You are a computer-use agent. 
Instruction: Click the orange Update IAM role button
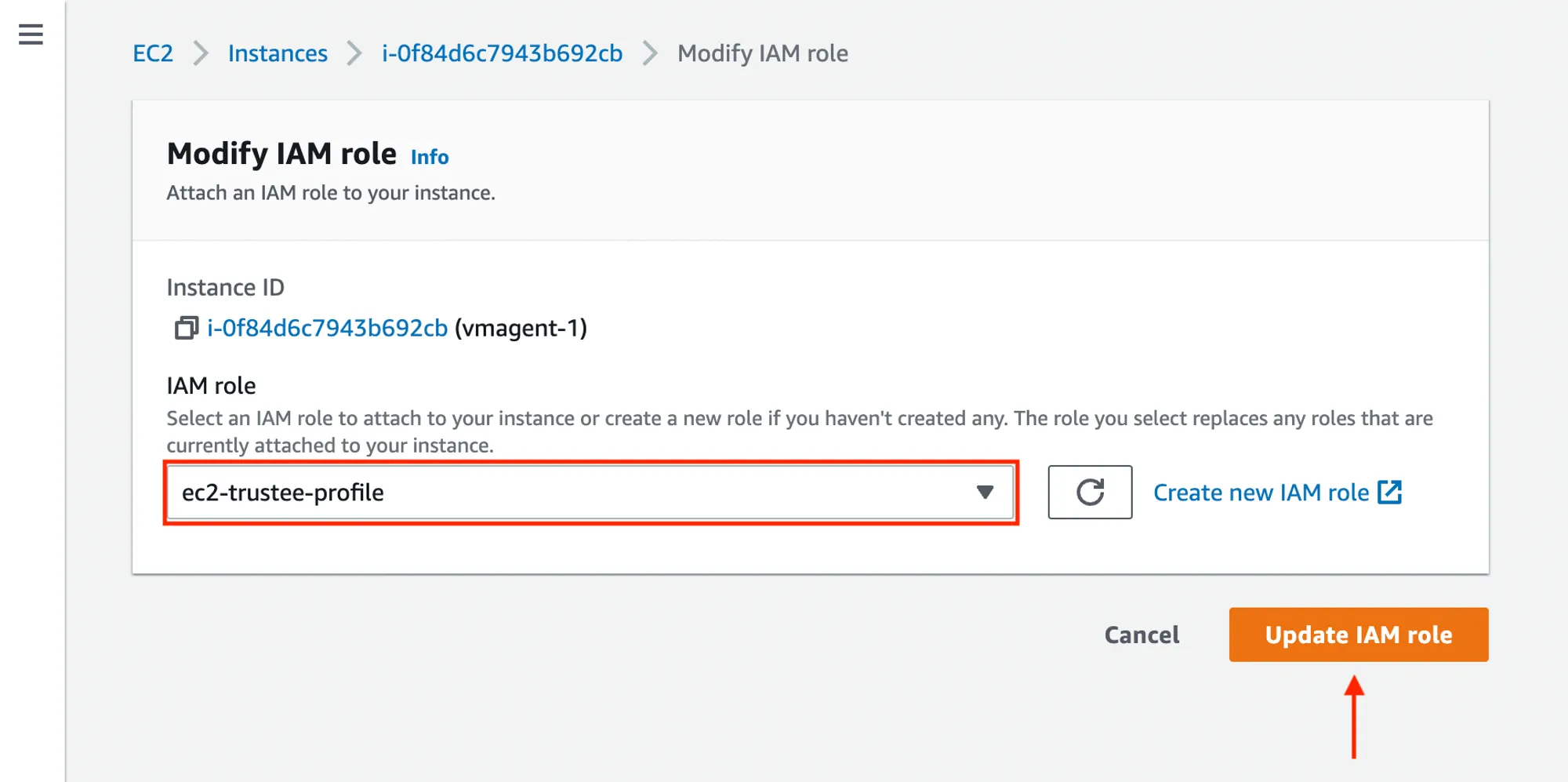(x=1358, y=635)
